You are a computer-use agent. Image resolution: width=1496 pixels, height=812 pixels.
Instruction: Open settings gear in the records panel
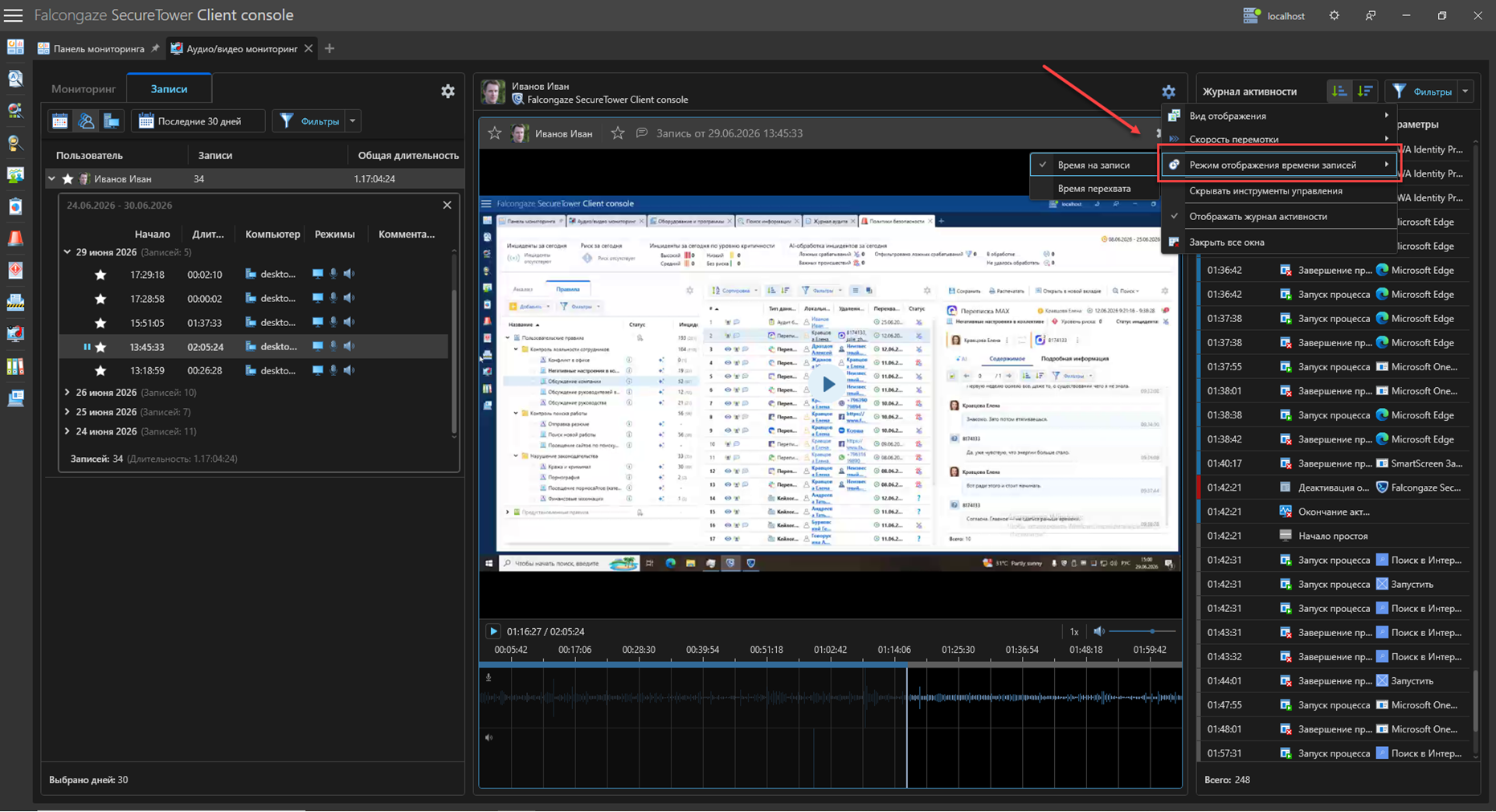[x=448, y=92]
